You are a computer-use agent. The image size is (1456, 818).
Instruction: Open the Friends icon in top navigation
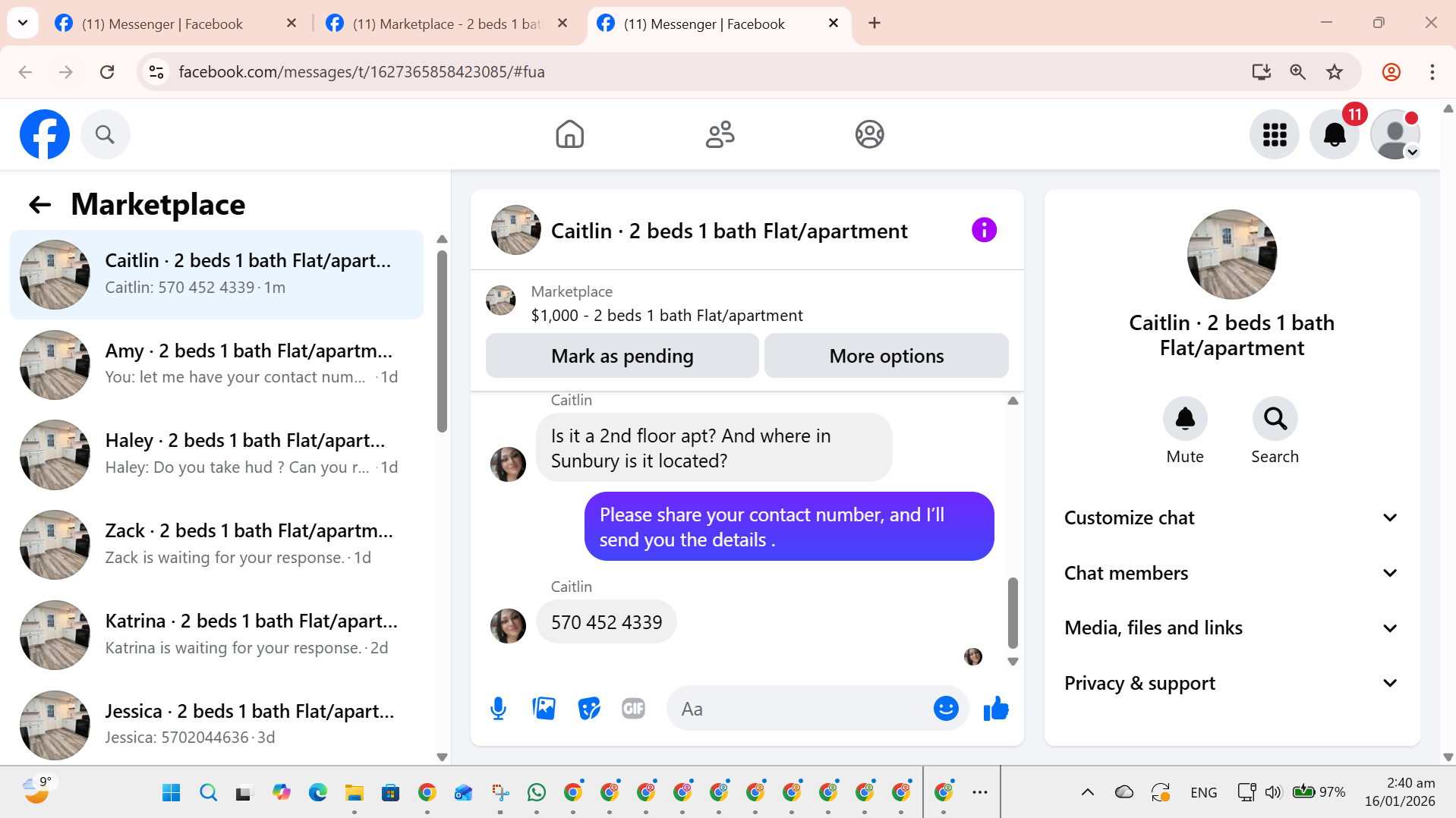(720, 134)
